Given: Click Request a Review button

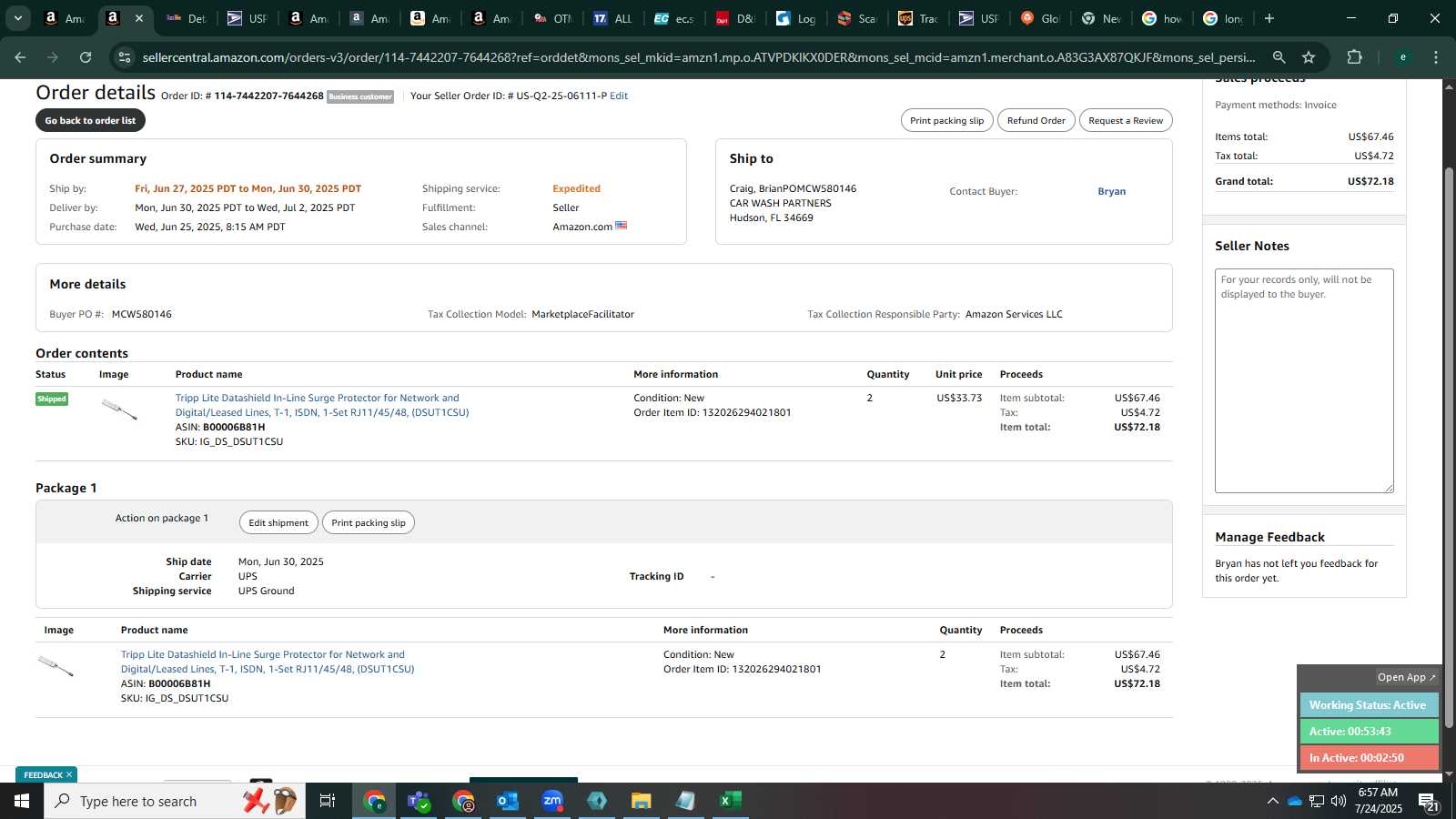Looking at the screenshot, I should point(1126,120).
